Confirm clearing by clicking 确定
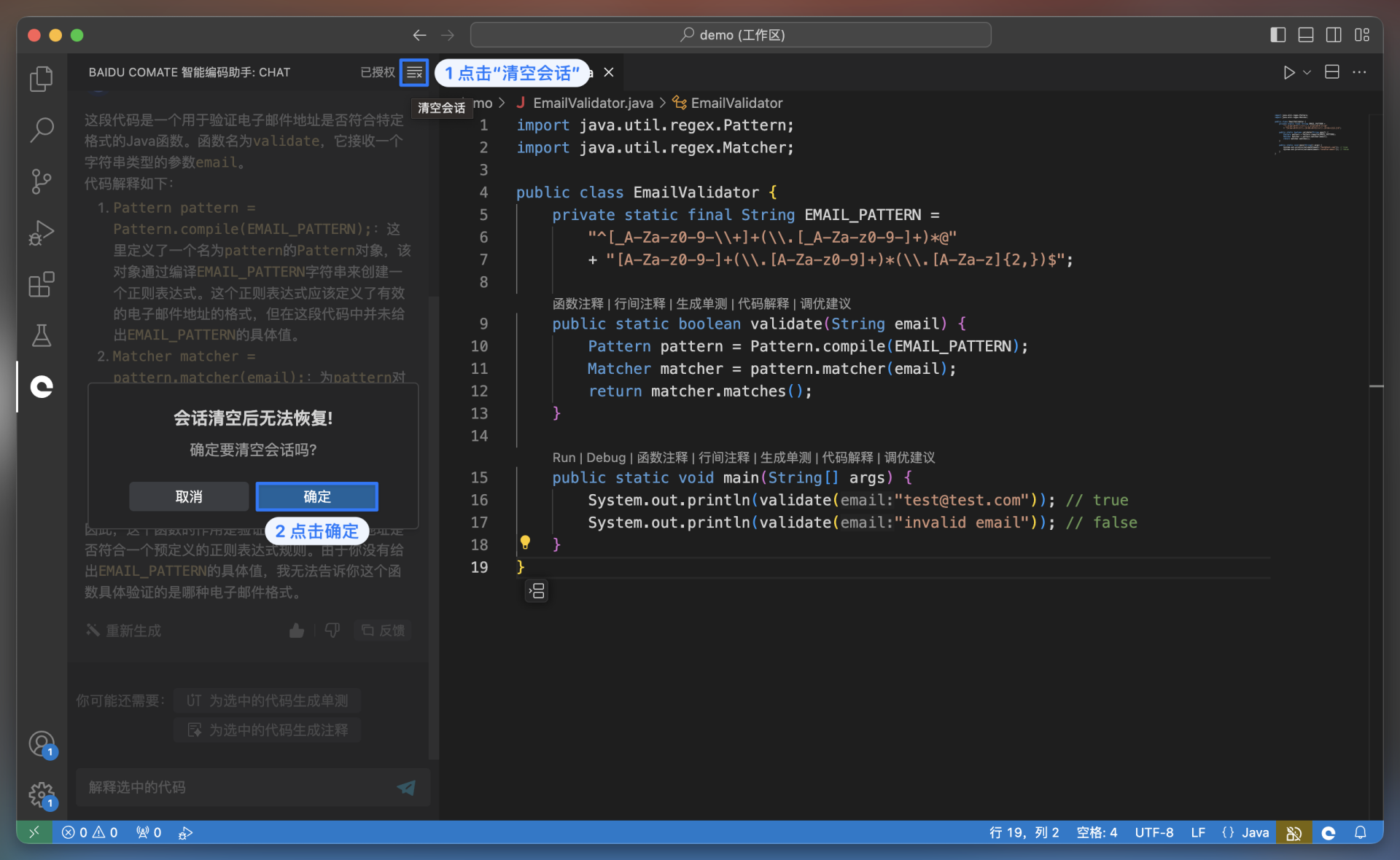Screen dimensions: 1400x860 click(316, 496)
